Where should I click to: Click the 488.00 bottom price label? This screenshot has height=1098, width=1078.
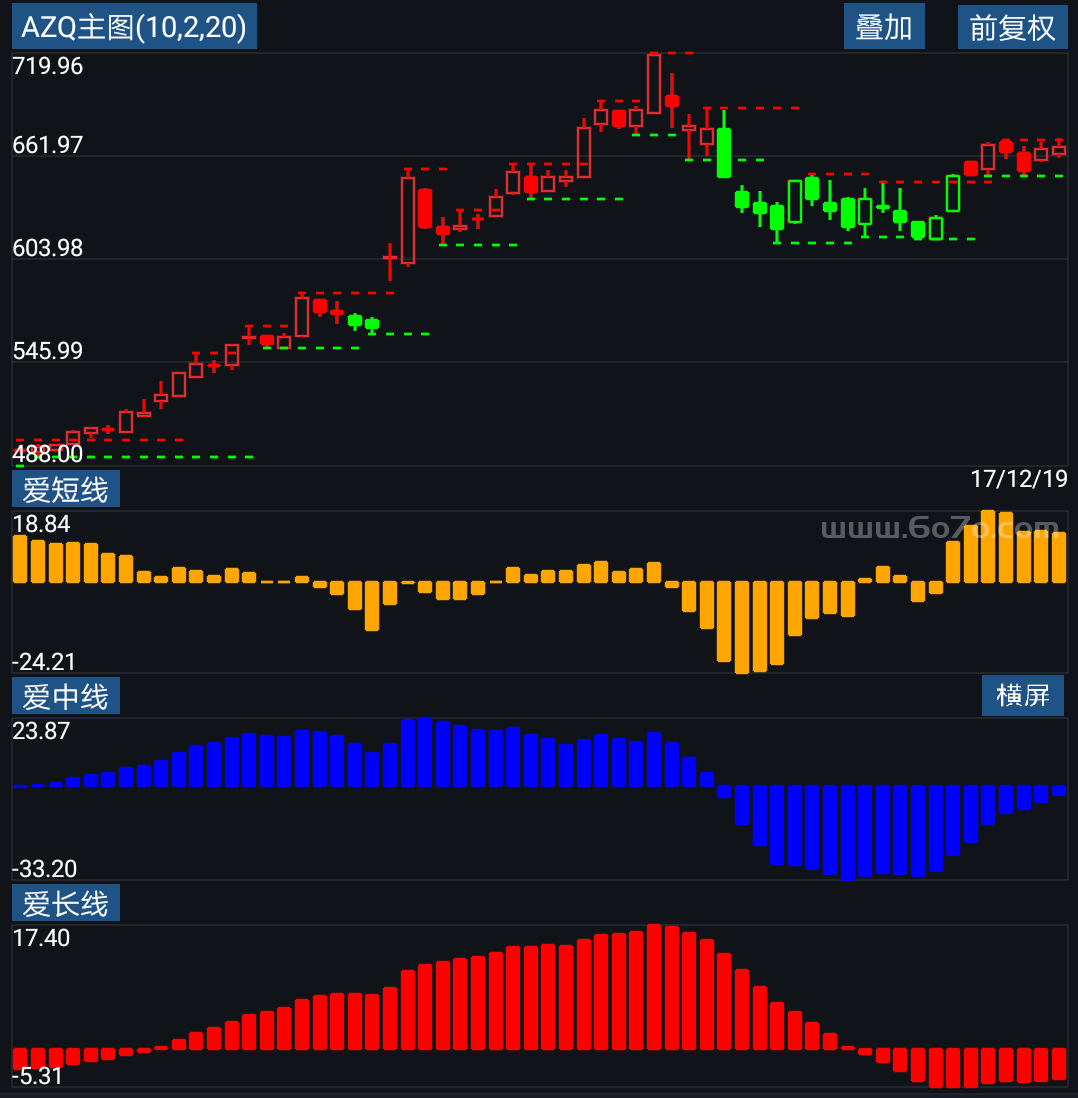[48, 454]
